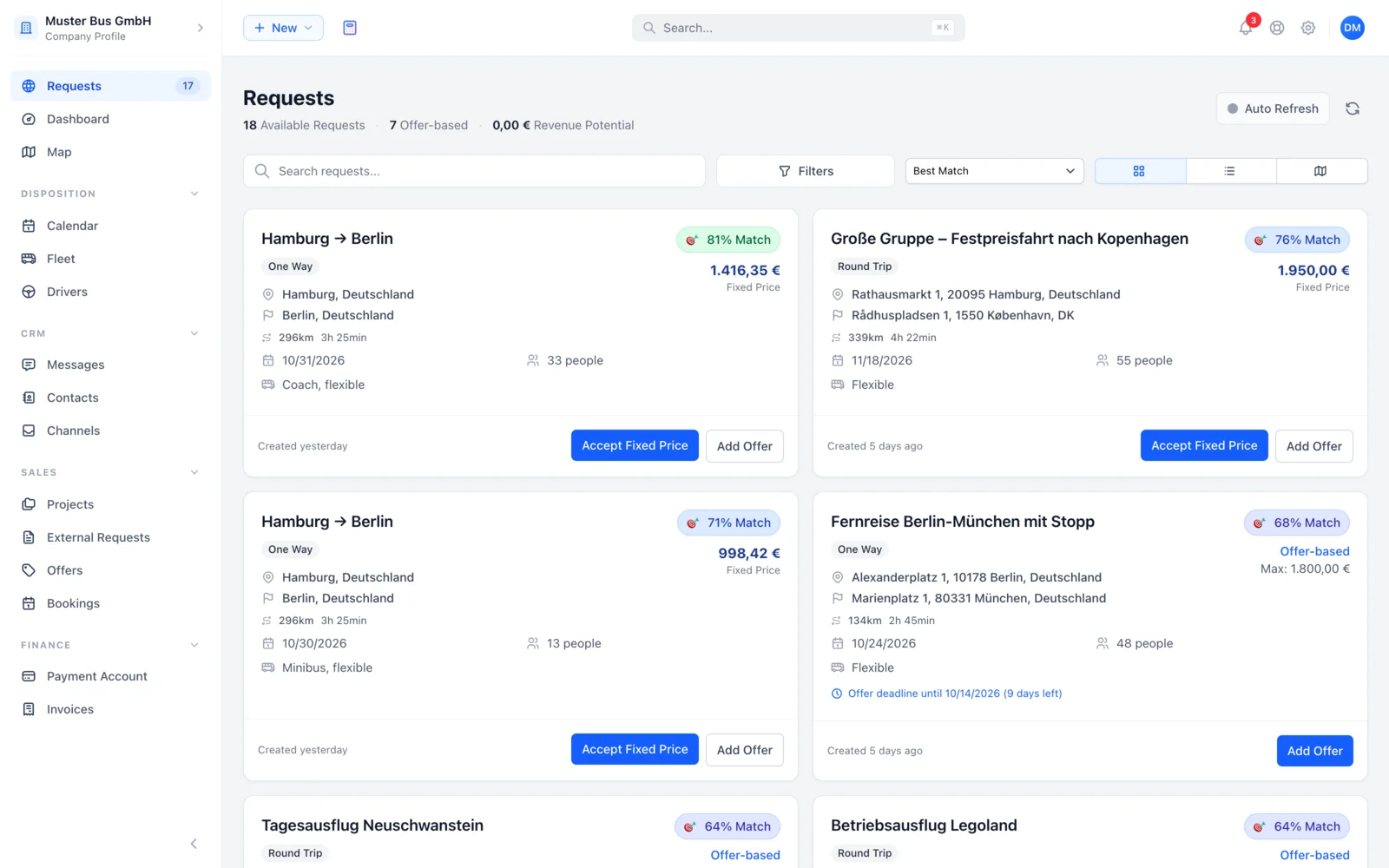Switch to list view layout
This screenshot has height=868, width=1389.
1230,171
